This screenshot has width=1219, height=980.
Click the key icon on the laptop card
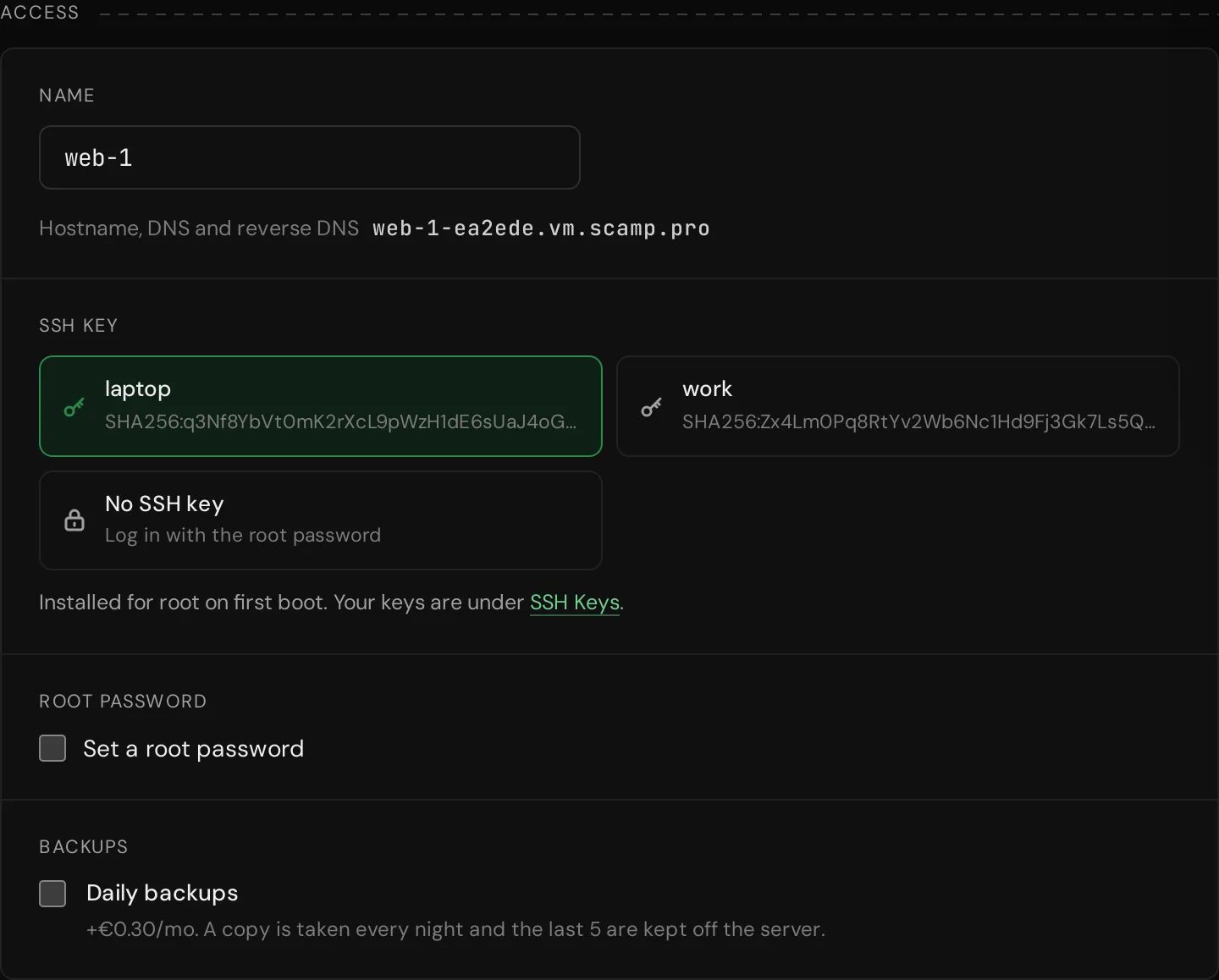point(74,407)
